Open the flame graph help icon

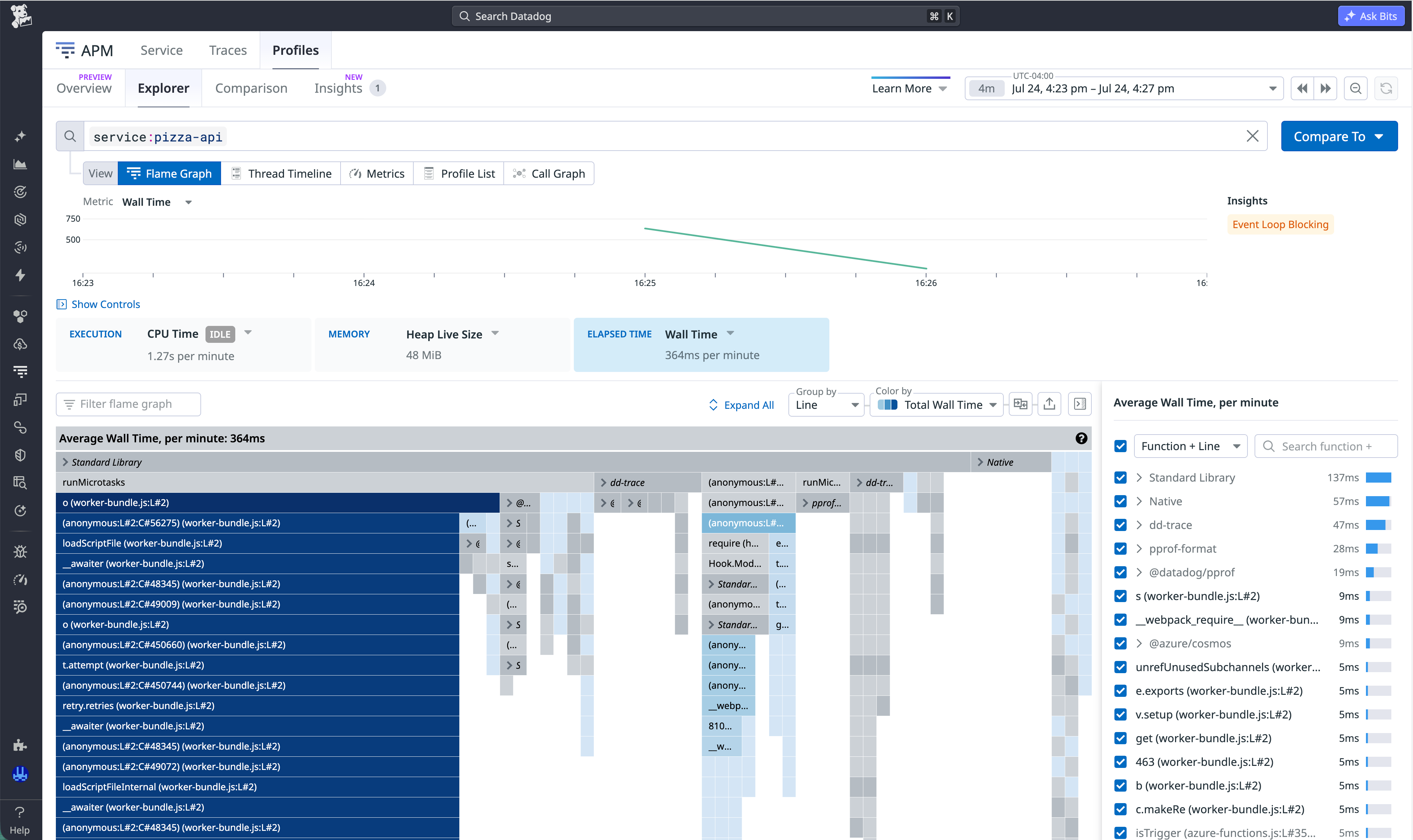[1081, 438]
